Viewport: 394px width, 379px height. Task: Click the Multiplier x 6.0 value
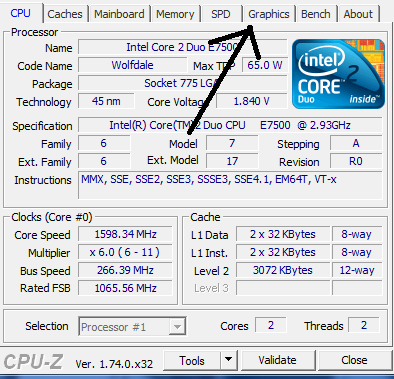click(x=125, y=252)
